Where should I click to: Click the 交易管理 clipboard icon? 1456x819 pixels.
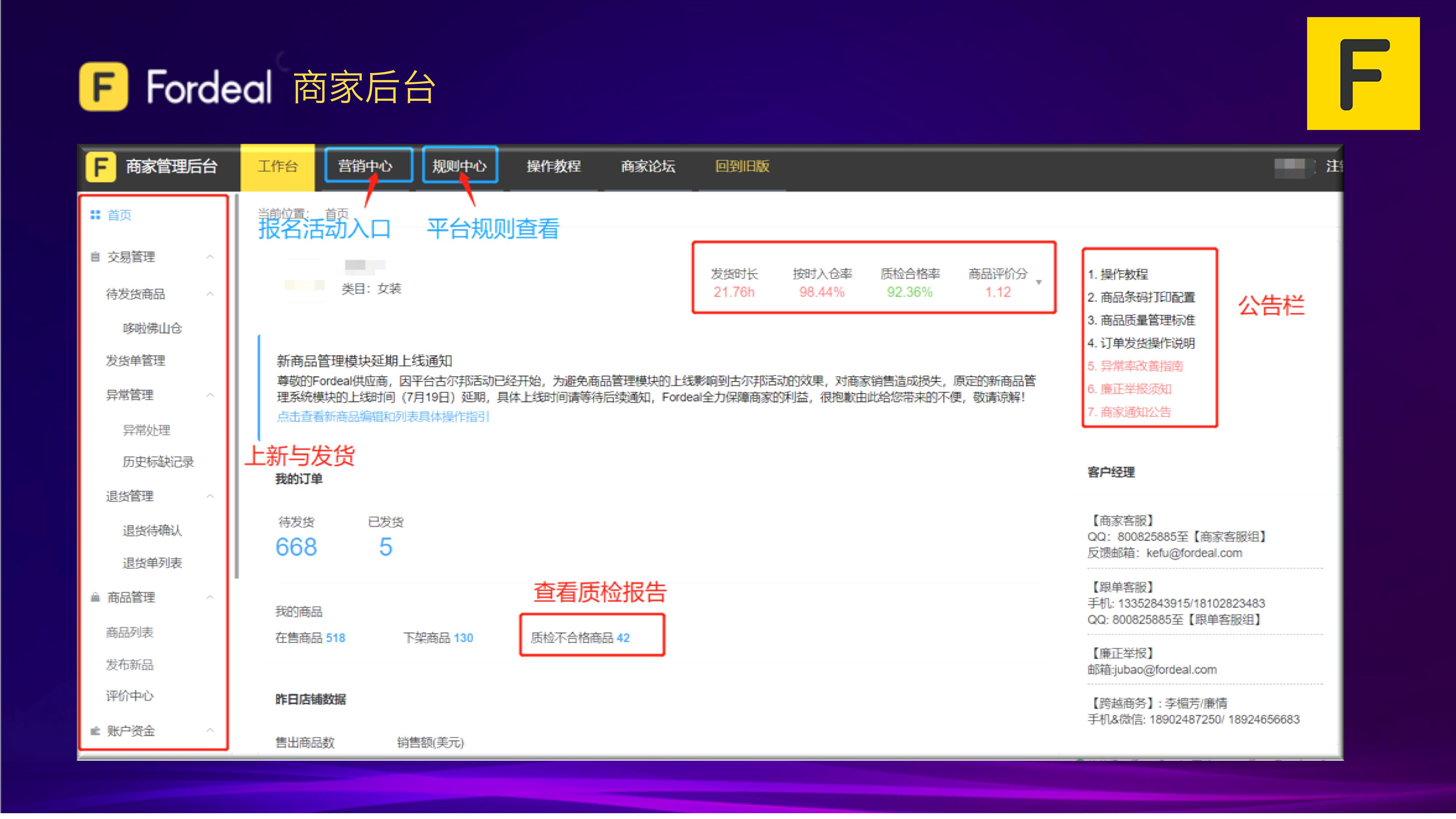(x=95, y=257)
